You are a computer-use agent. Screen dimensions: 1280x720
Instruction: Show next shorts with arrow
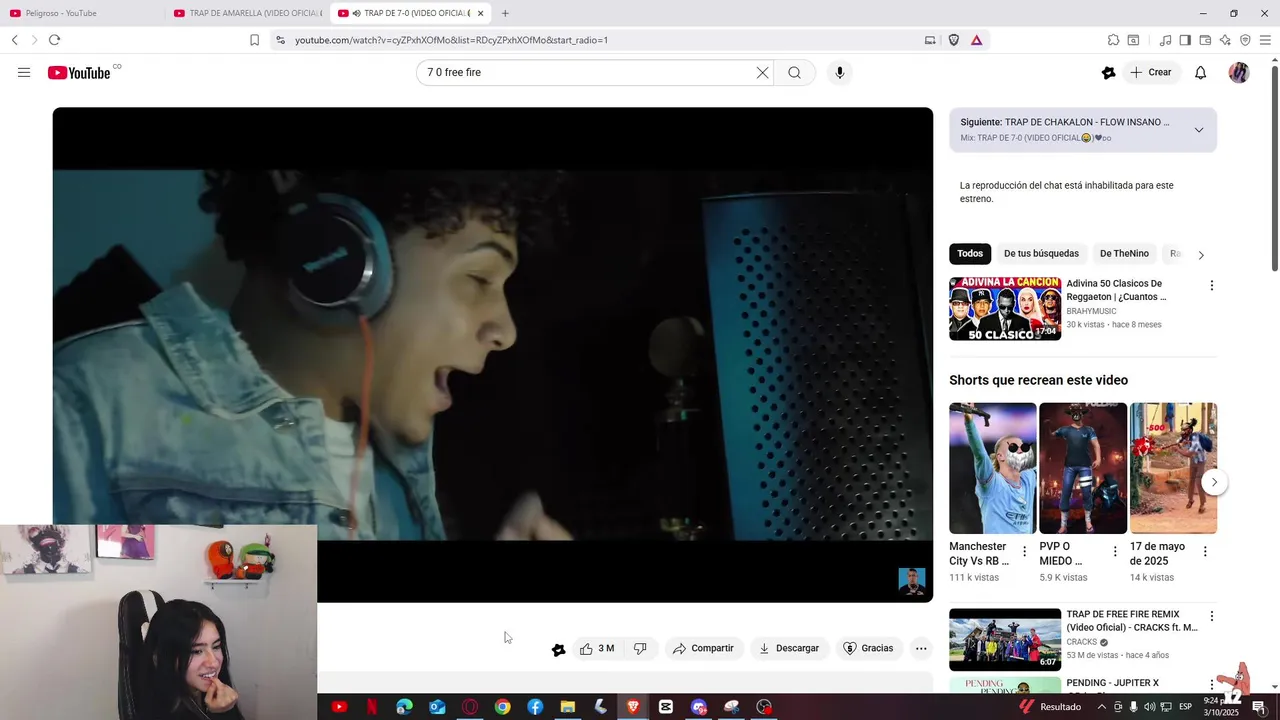click(1214, 482)
